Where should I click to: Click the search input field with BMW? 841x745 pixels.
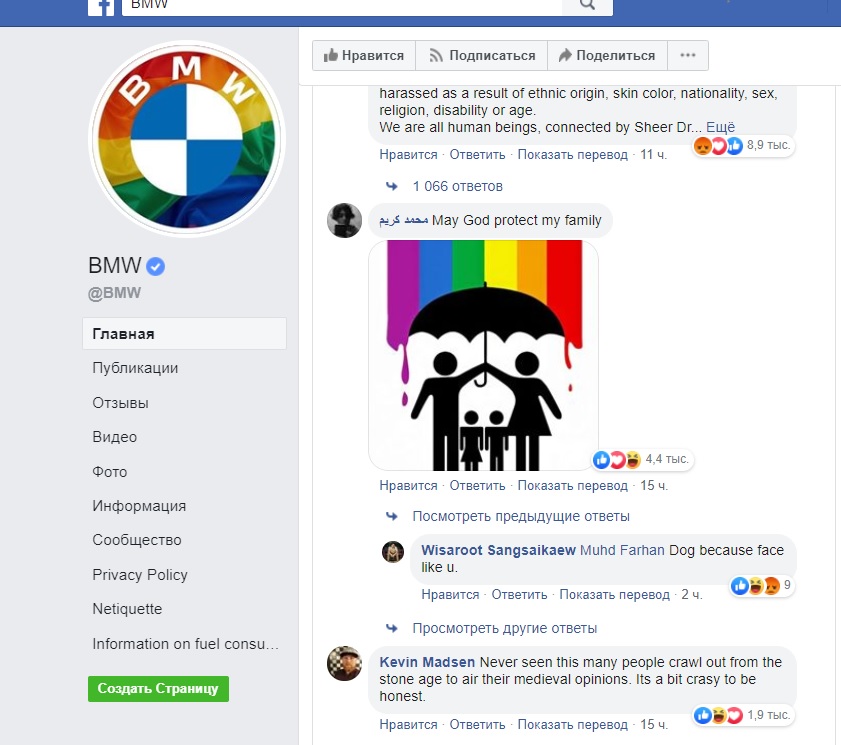point(342,5)
